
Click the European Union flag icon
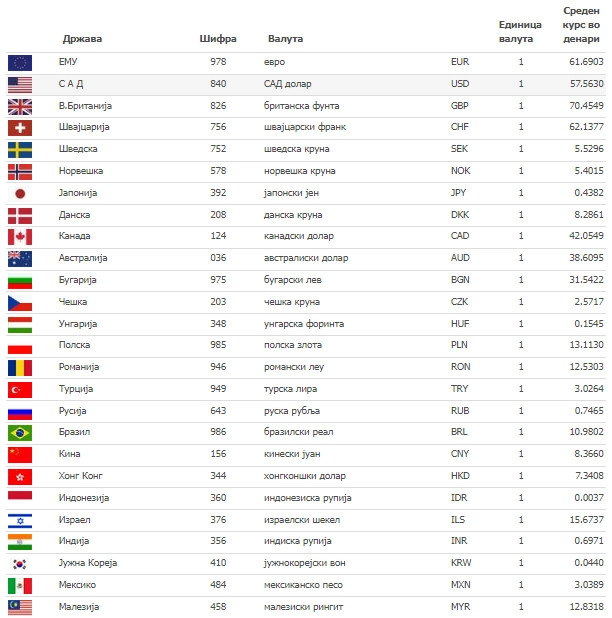click(20, 63)
